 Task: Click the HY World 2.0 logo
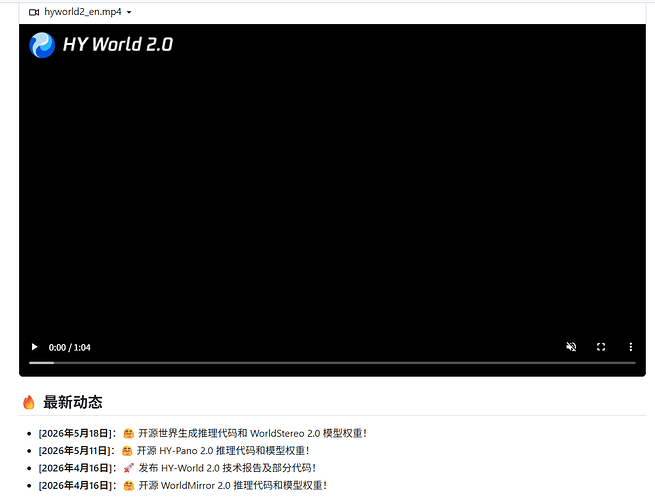101,45
